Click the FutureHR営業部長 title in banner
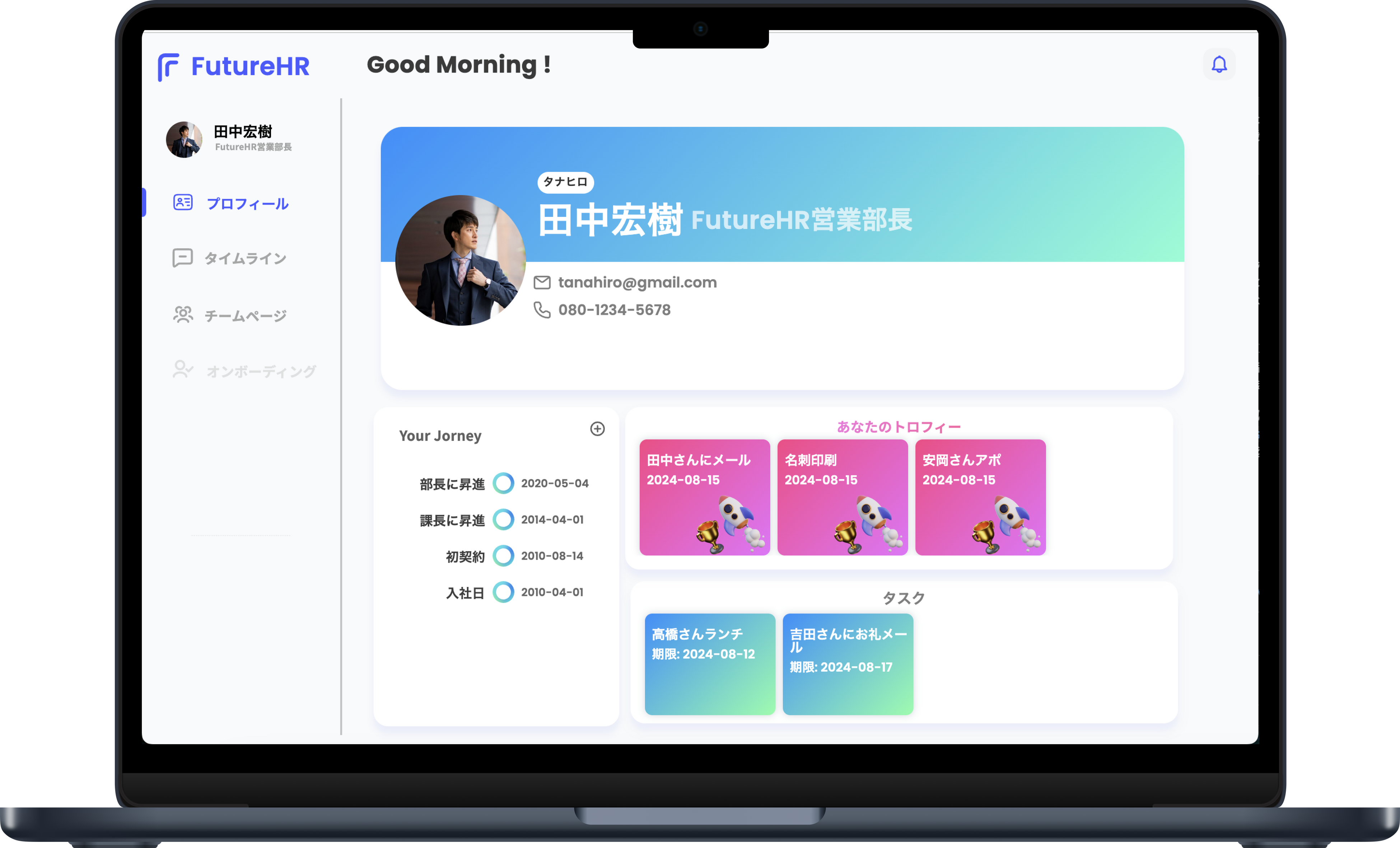 802,220
